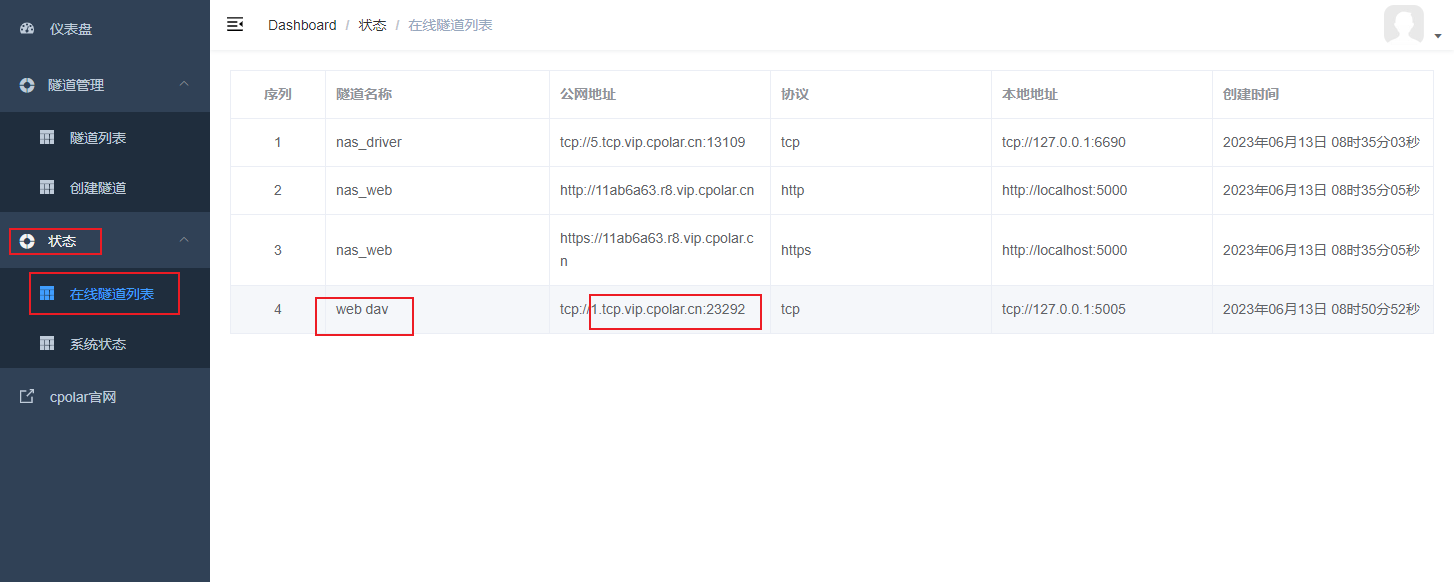Viewport: 1454px width, 582px height.
Task: Click the address tcp://5.tcp.vip.cpolar.cn:13109
Action: point(652,142)
